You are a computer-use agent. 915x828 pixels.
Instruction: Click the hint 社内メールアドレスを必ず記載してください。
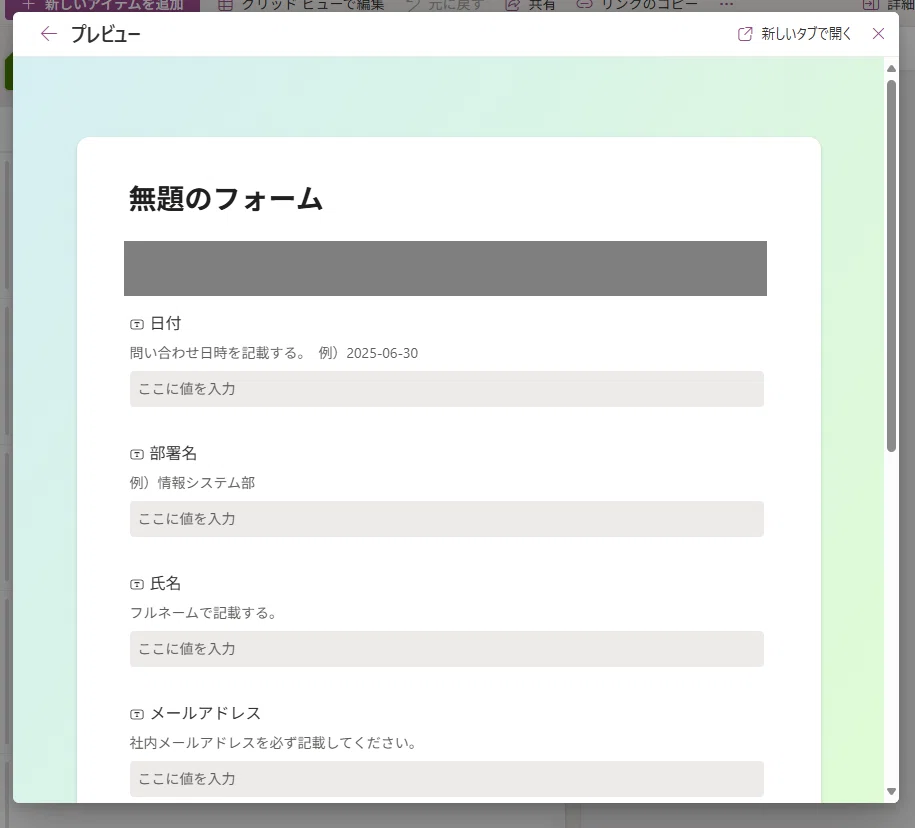[x=273, y=743]
